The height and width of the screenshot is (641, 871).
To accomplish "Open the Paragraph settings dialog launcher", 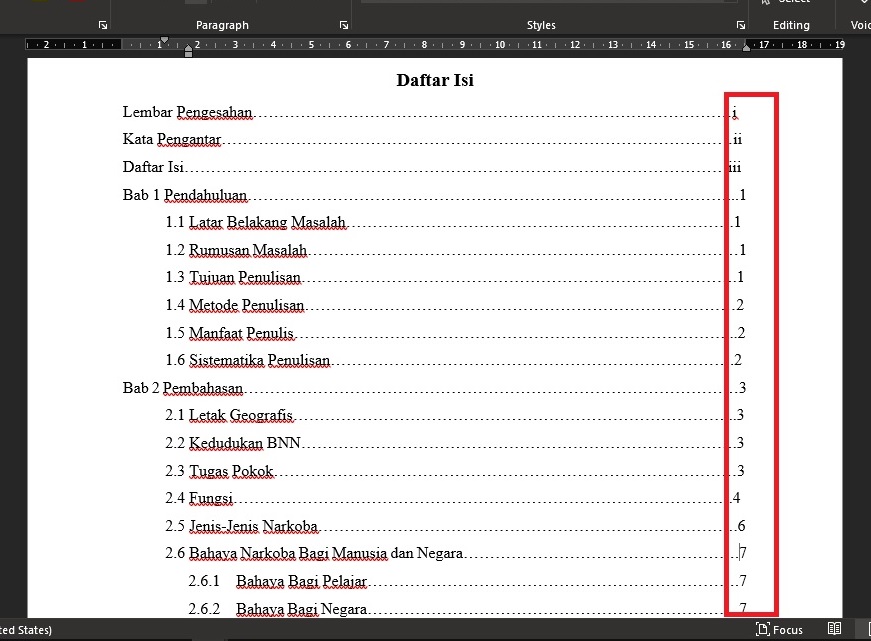I will click(x=344, y=25).
